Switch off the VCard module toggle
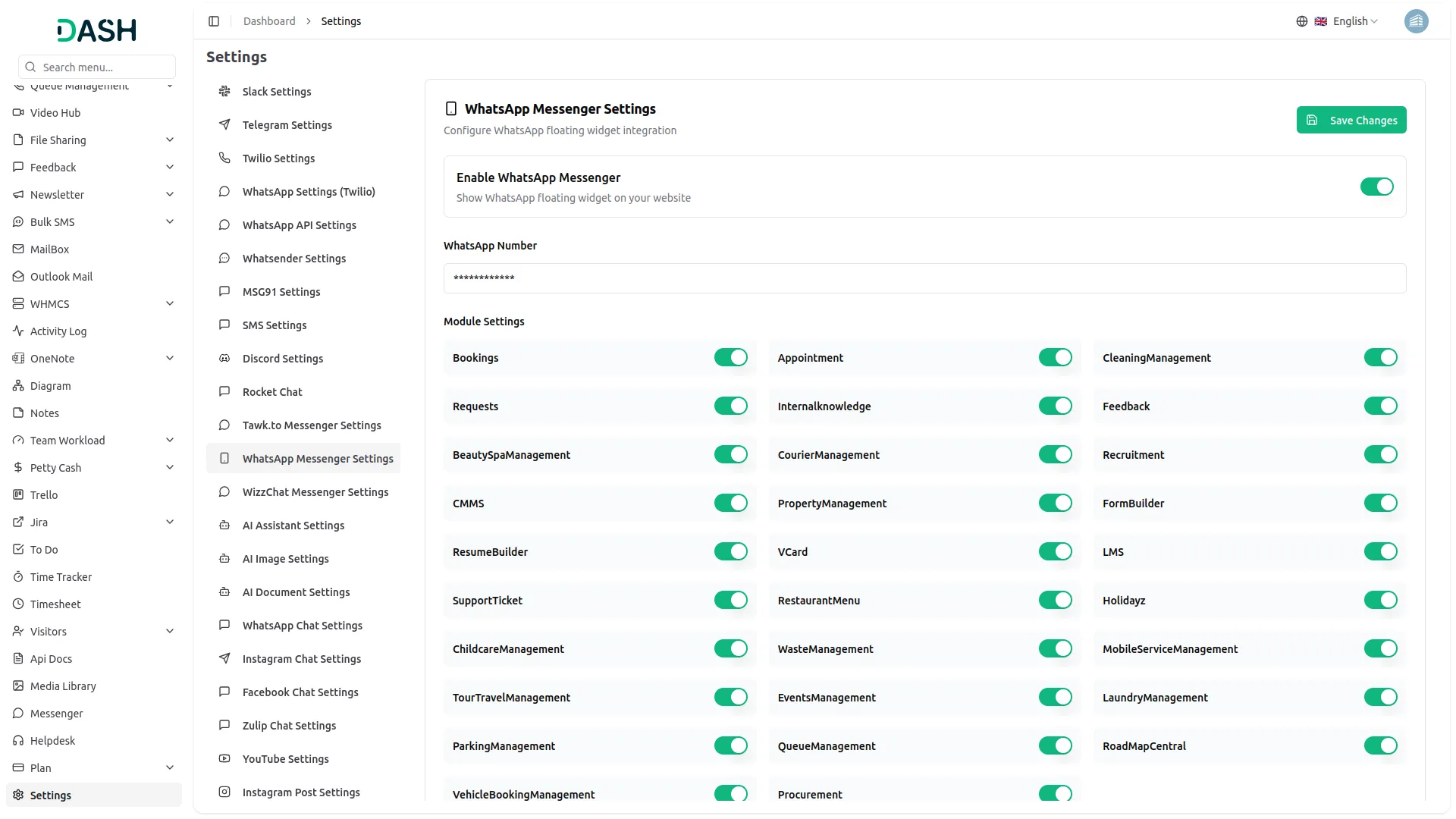Viewport: 1456px width, 819px height. click(x=1055, y=552)
